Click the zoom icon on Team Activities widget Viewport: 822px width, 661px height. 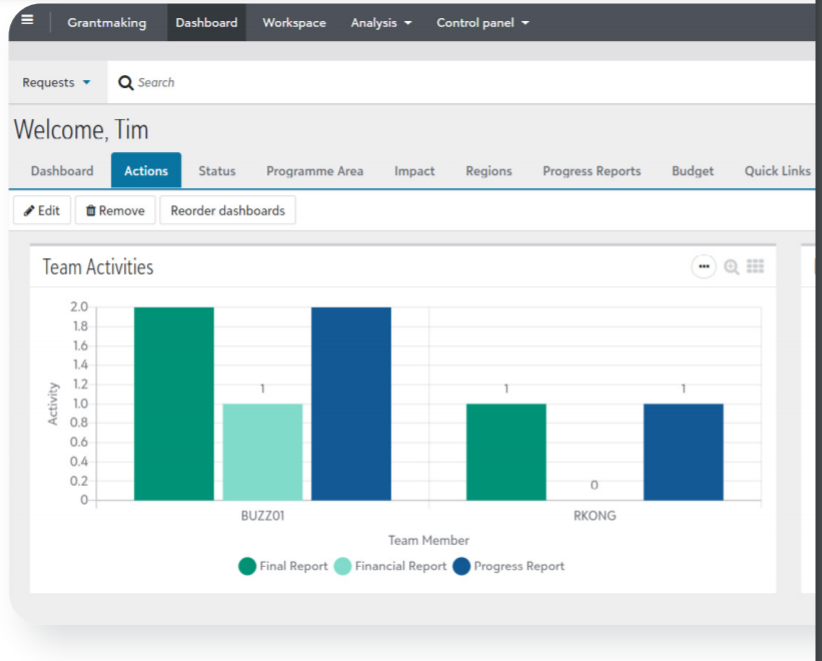point(730,266)
